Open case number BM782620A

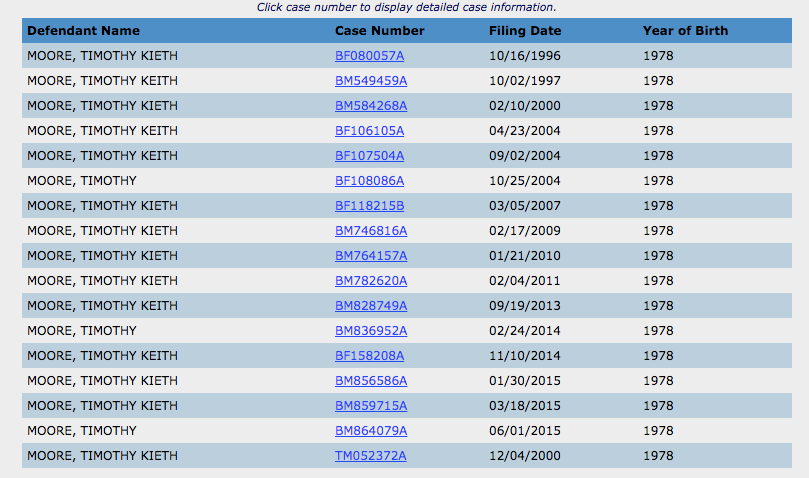(371, 281)
